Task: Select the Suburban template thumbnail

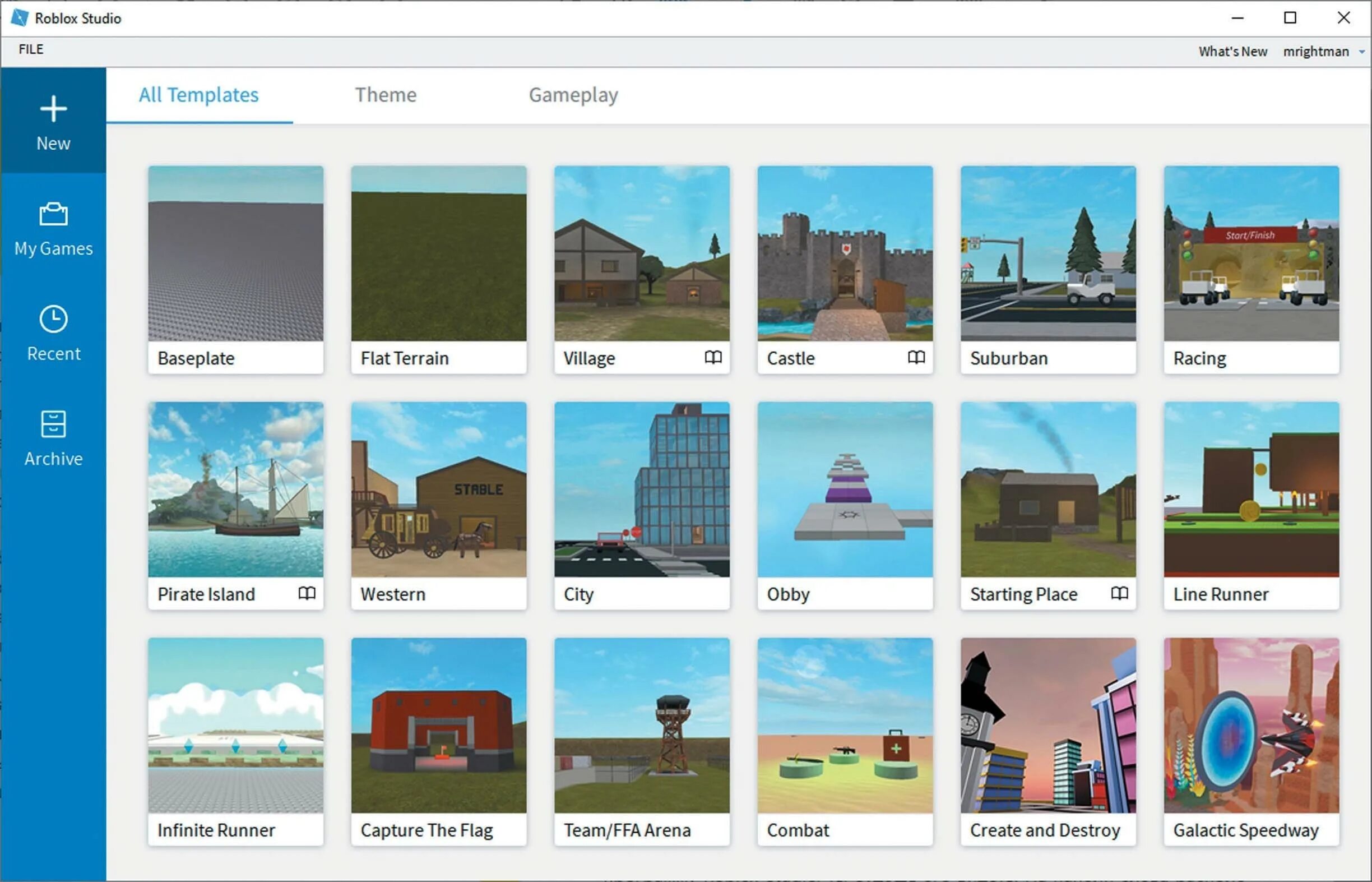Action: [x=1048, y=253]
